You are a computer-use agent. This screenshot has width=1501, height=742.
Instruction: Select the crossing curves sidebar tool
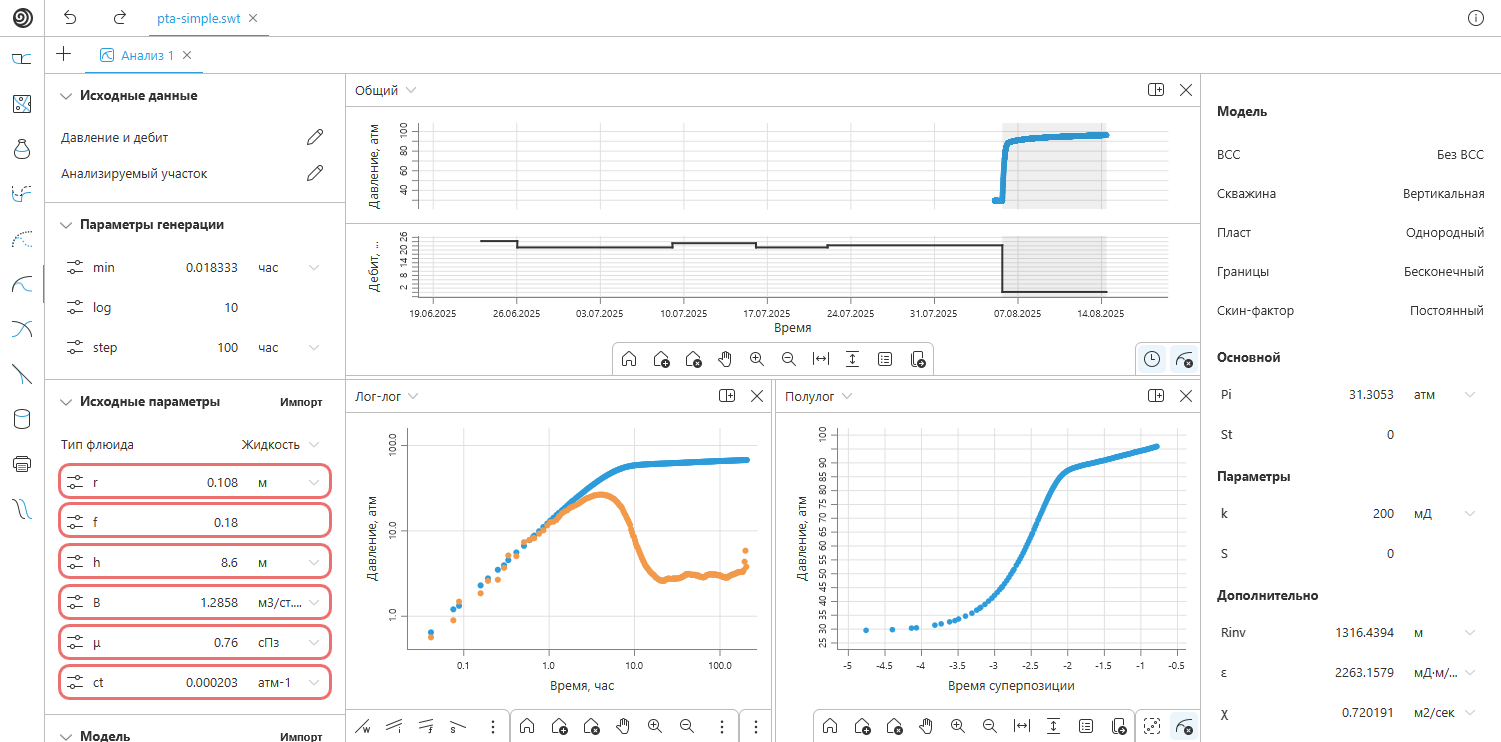(x=22, y=328)
